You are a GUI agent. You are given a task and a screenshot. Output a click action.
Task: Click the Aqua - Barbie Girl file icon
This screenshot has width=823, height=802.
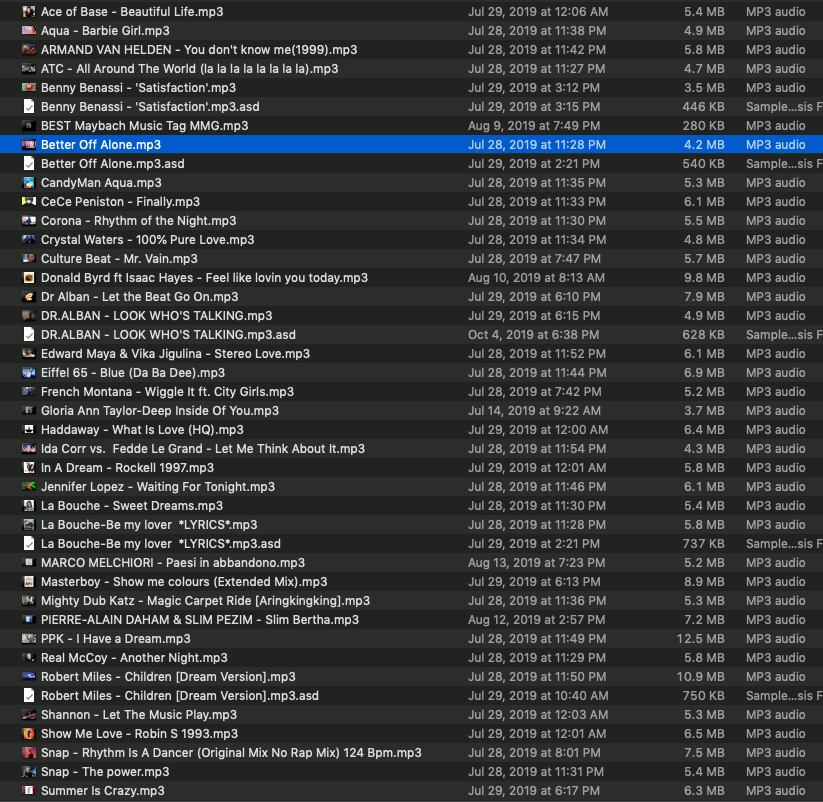pos(29,30)
